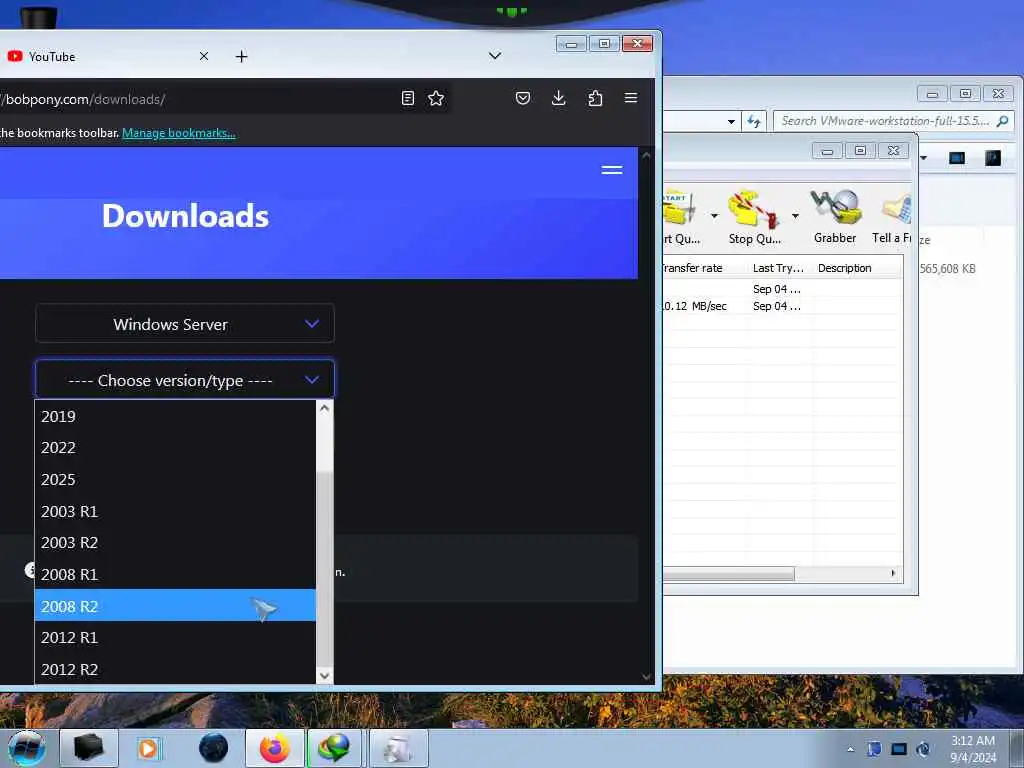This screenshot has width=1024, height=768.
Task: Open the site's hamburger navigation menu
Action: click(x=611, y=170)
